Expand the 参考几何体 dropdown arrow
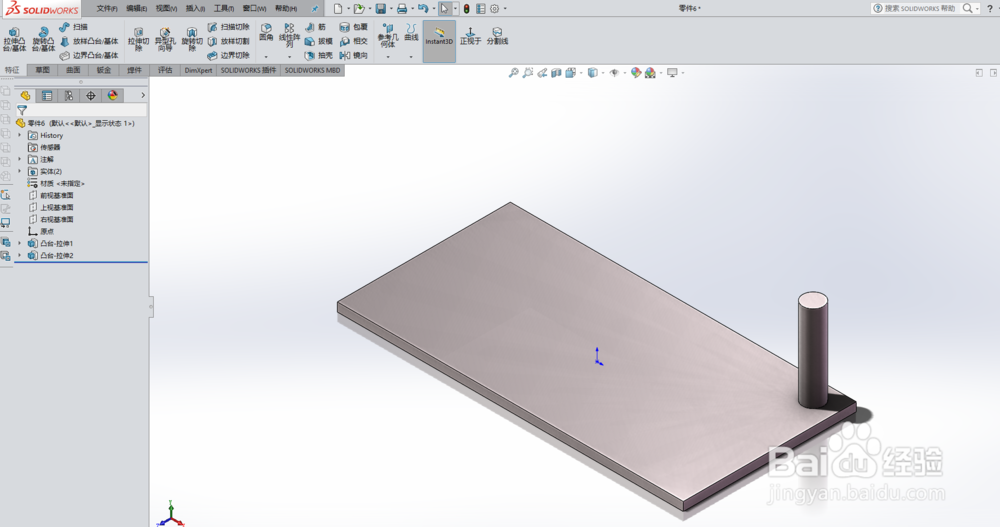 [388, 57]
